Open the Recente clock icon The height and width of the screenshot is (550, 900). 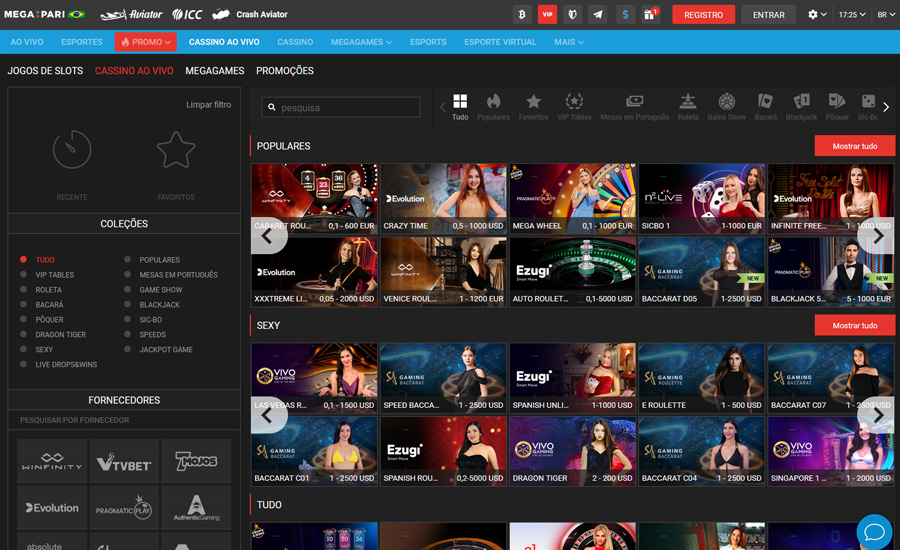72,150
